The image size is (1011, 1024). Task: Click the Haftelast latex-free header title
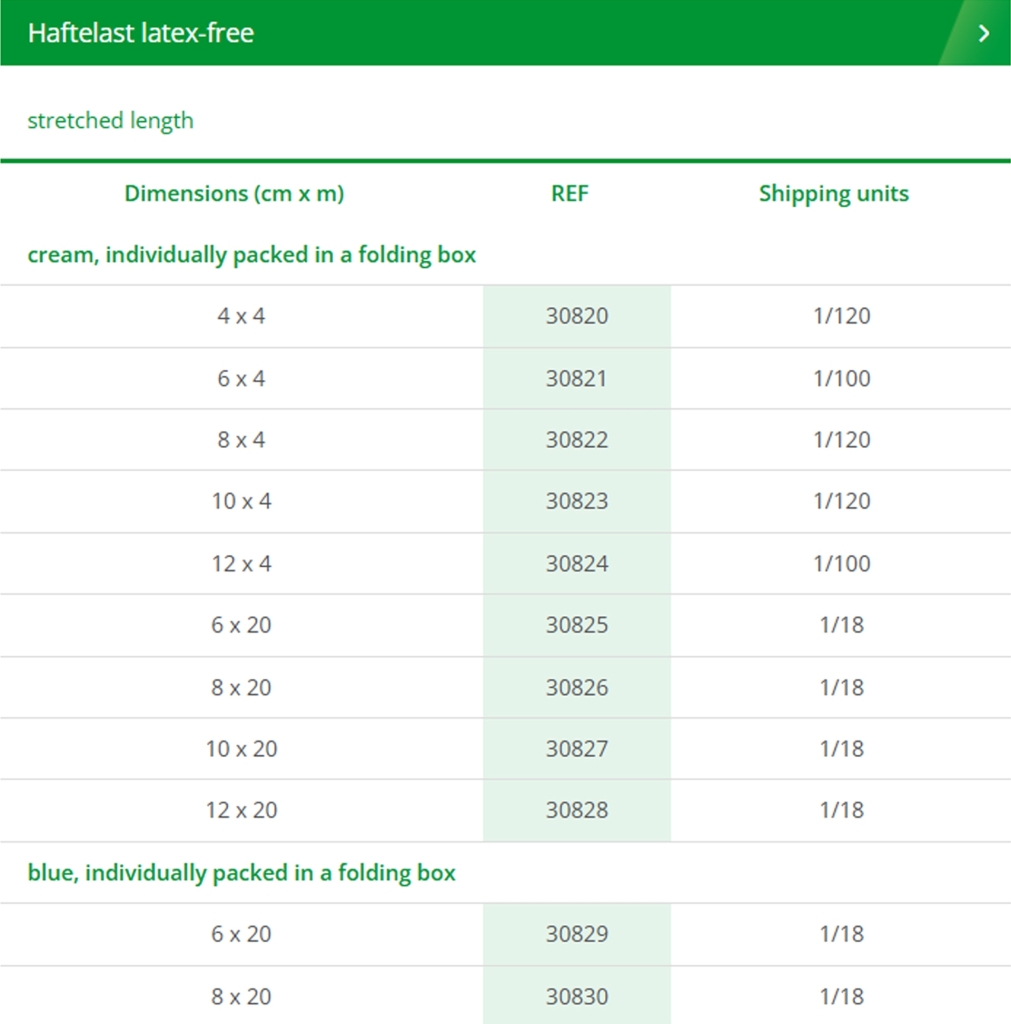pos(140,33)
